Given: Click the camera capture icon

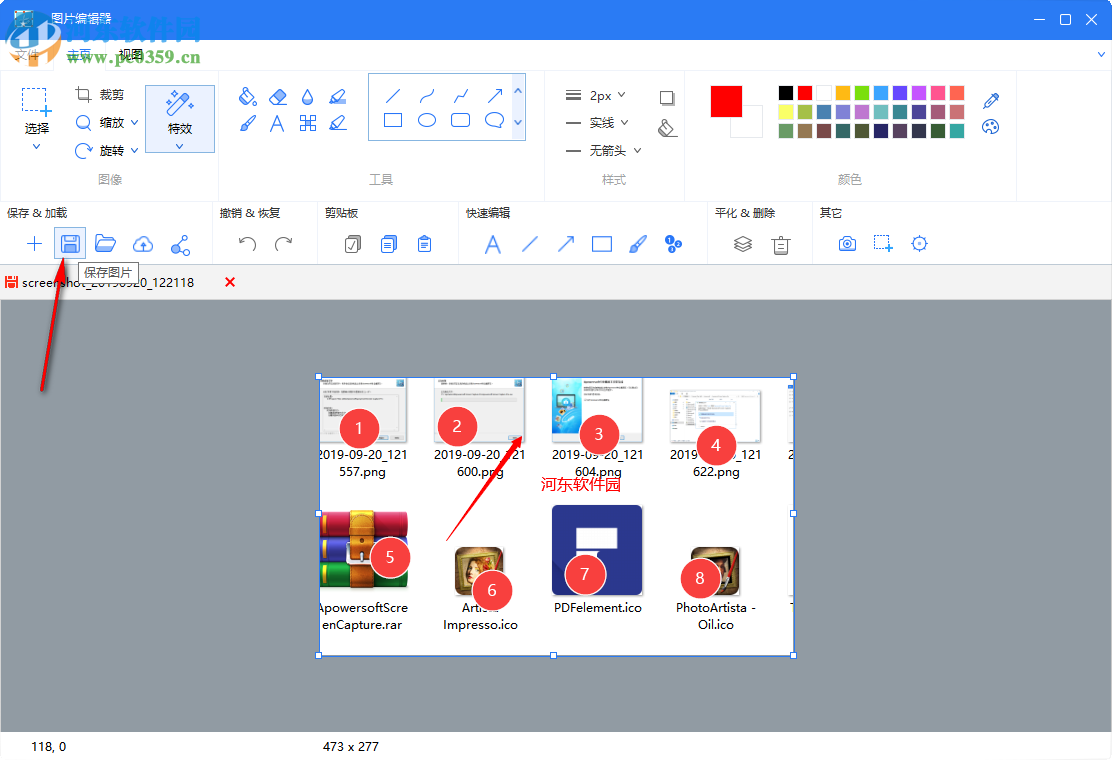Looking at the screenshot, I should point(847,243).
